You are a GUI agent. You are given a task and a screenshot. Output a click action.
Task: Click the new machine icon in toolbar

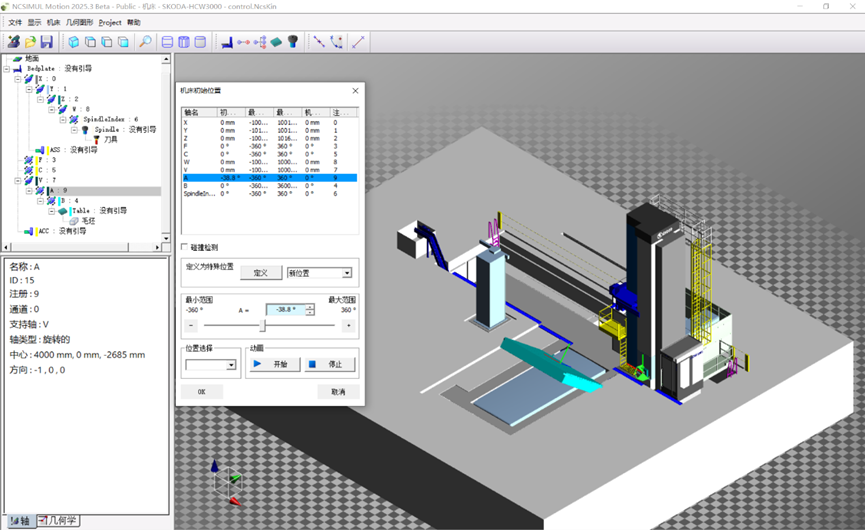coord(14,42)
